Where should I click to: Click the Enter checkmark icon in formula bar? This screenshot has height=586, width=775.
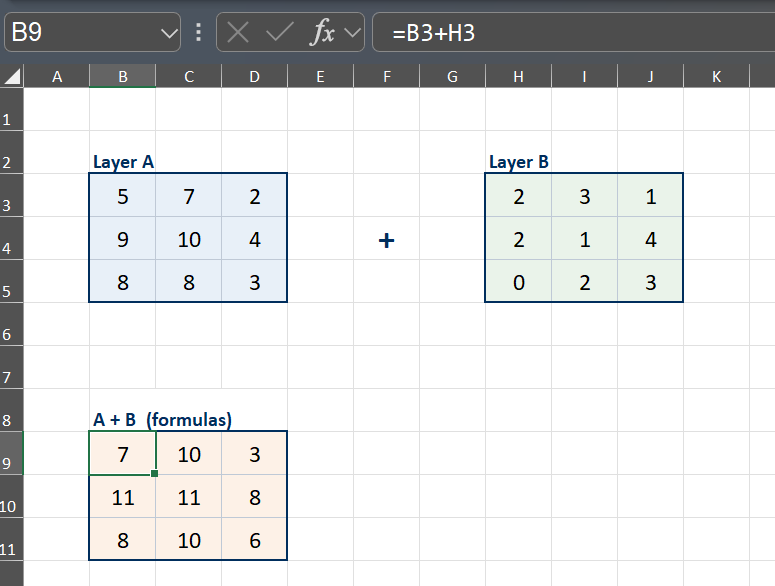pyautogui.click(x=279, y=33)
